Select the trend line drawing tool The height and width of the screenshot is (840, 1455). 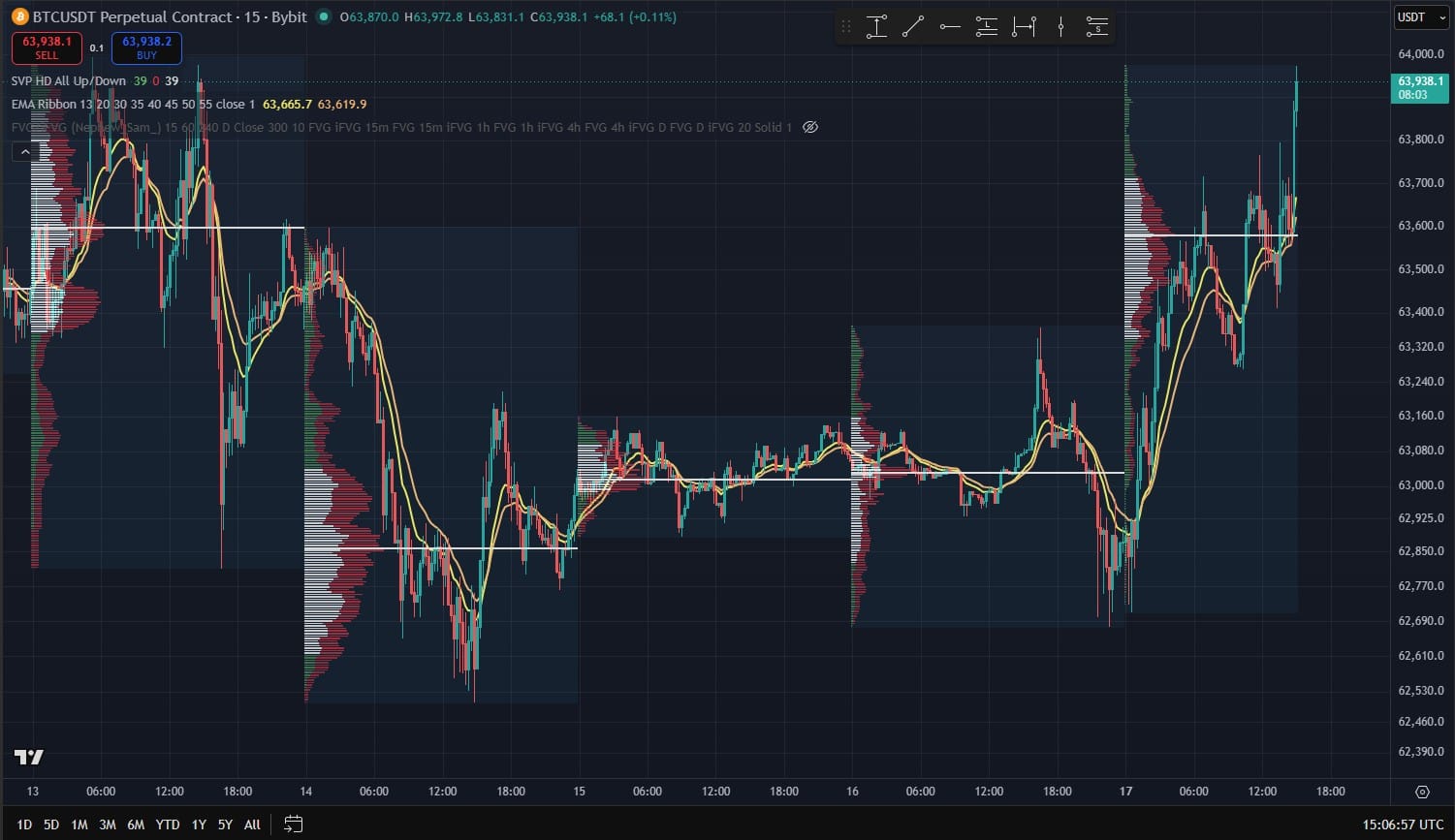[913, 27]
